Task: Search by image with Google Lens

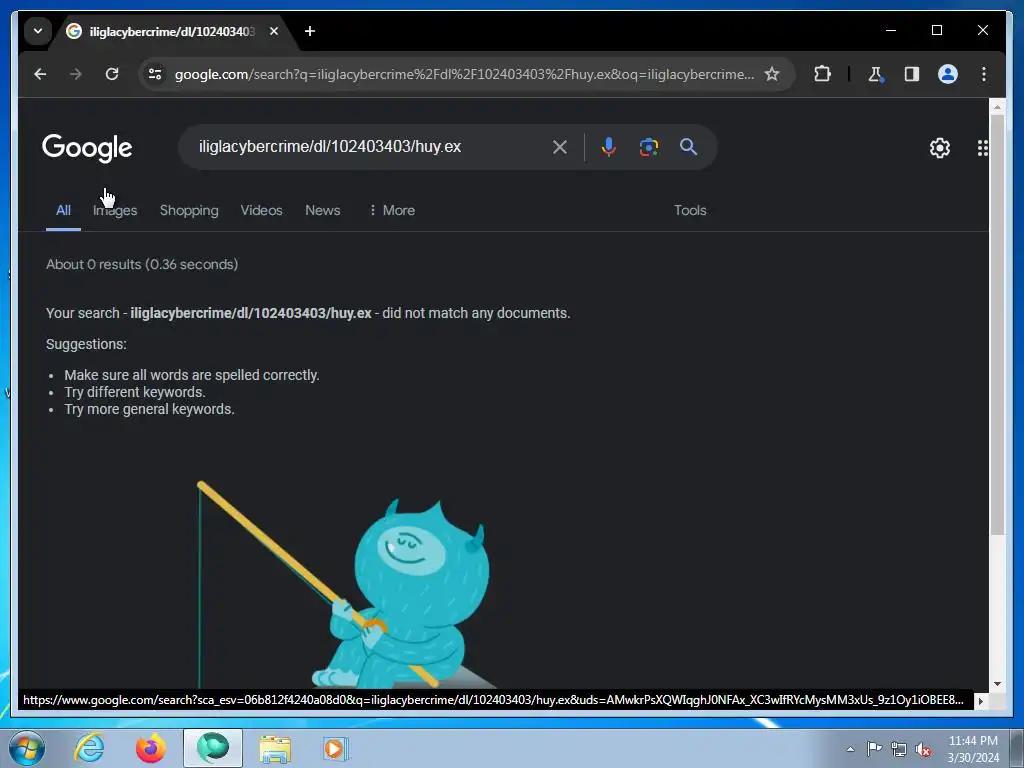Action: pos(648,147)
